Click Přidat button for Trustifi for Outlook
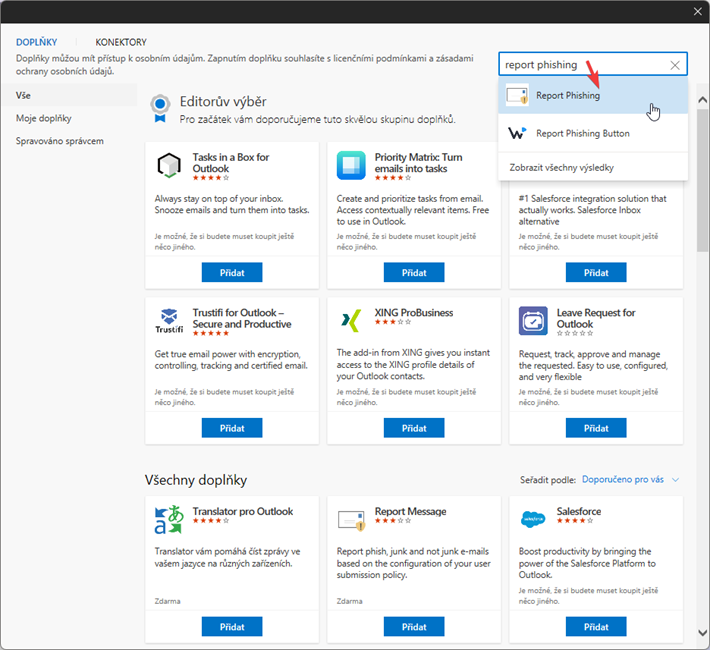Screen dimensions: 710x650 (232, 427)
